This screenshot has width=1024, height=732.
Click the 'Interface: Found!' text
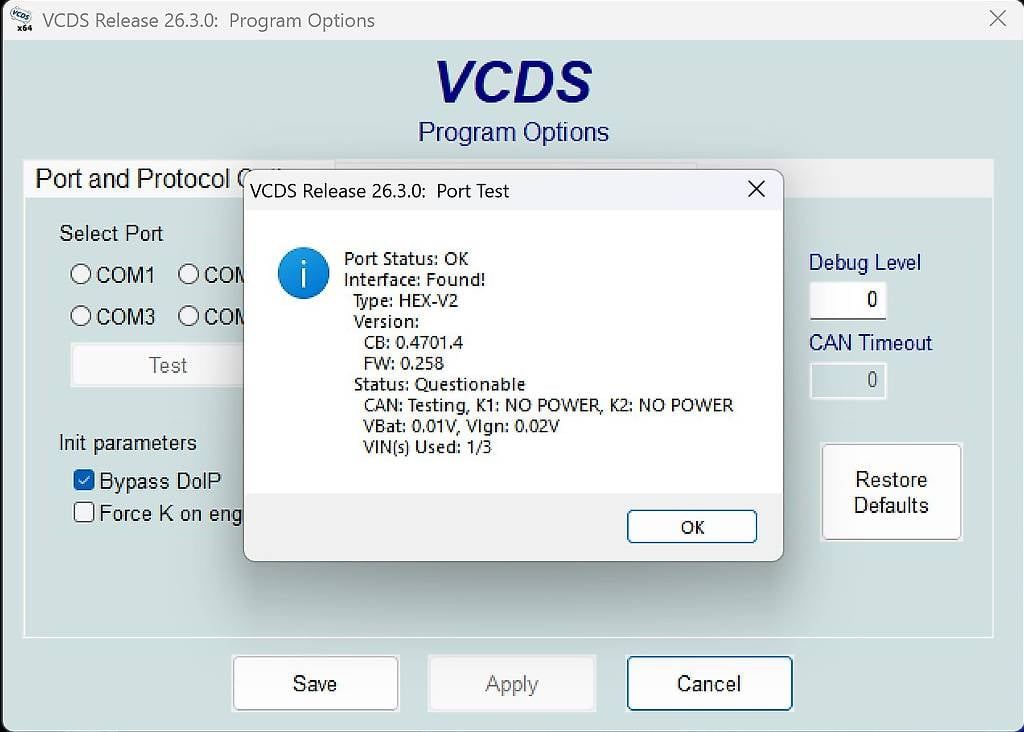pyautogui.click(x=415, y=279)
